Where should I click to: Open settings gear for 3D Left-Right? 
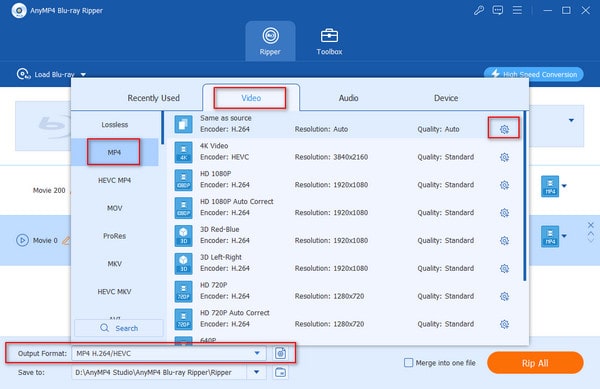[504, 269]
